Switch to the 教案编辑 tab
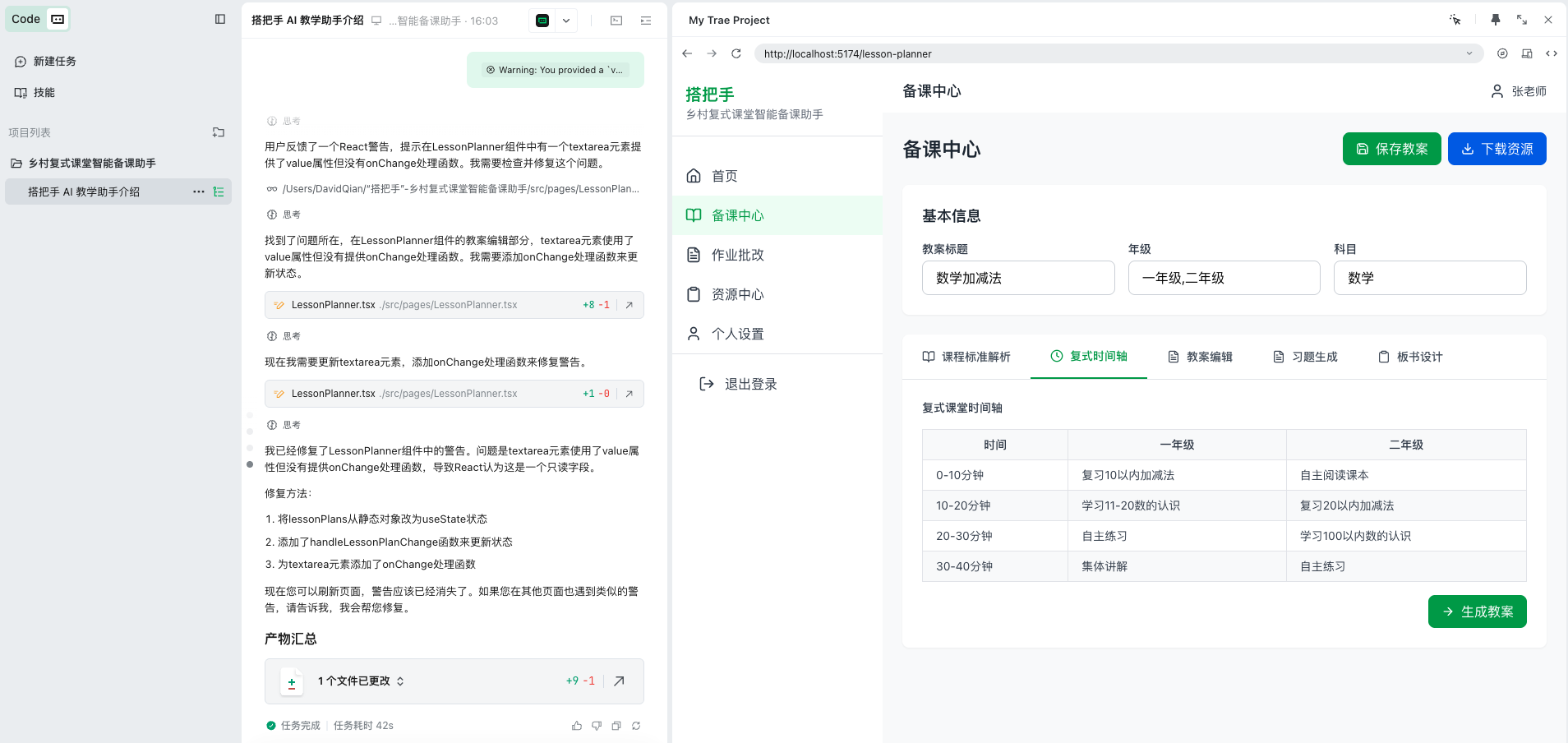Viewport: 1568px width, 743px height. pyautogui.click(x=1200, y=357)
